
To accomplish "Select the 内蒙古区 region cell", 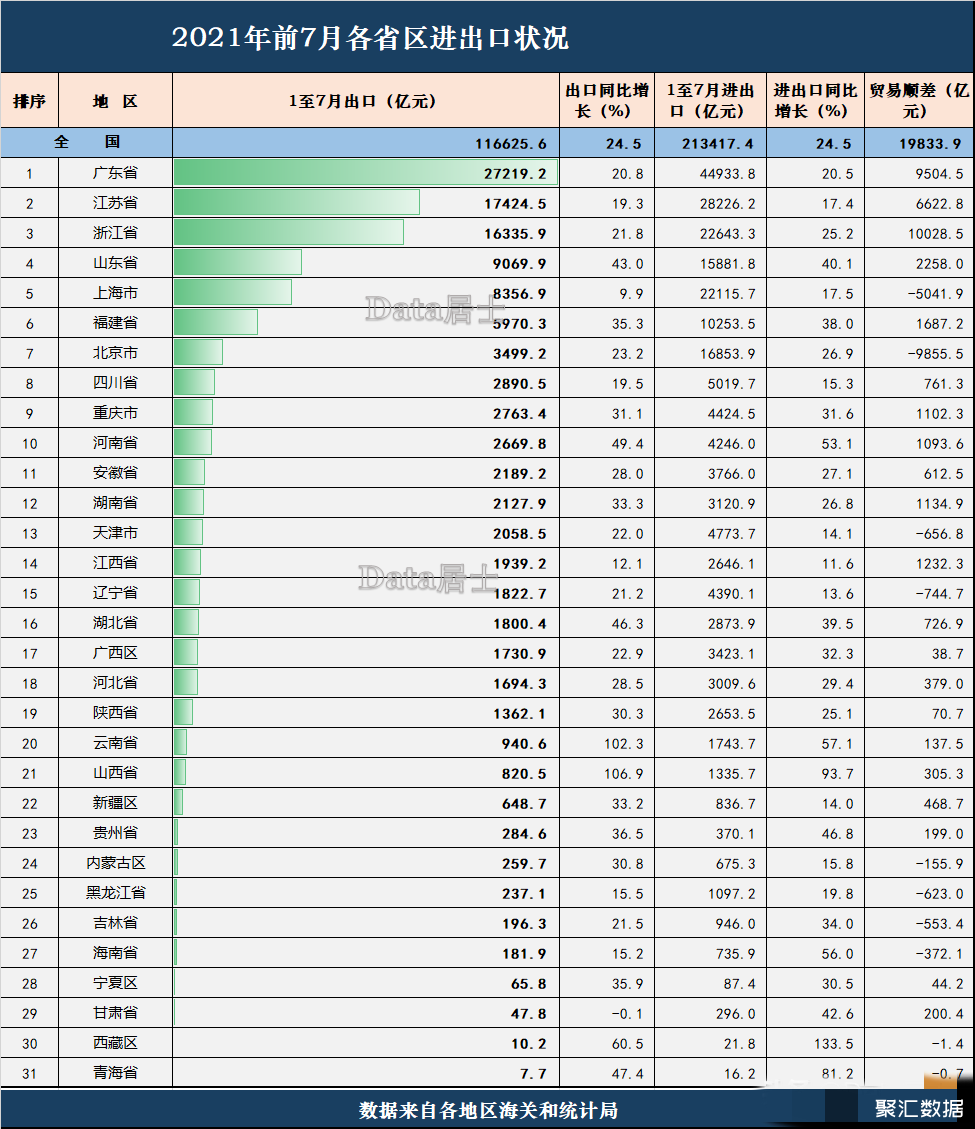I will pyautogui.click(x=115, y=863).
